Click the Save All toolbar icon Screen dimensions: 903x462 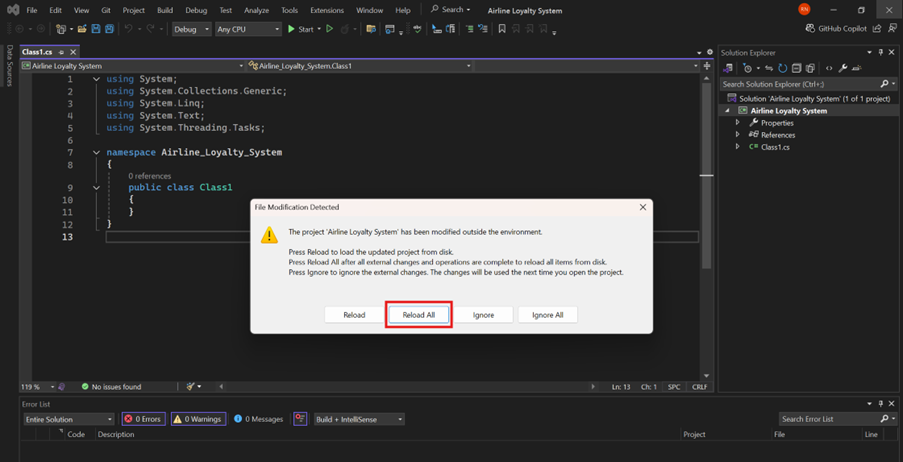pos(109,29)
